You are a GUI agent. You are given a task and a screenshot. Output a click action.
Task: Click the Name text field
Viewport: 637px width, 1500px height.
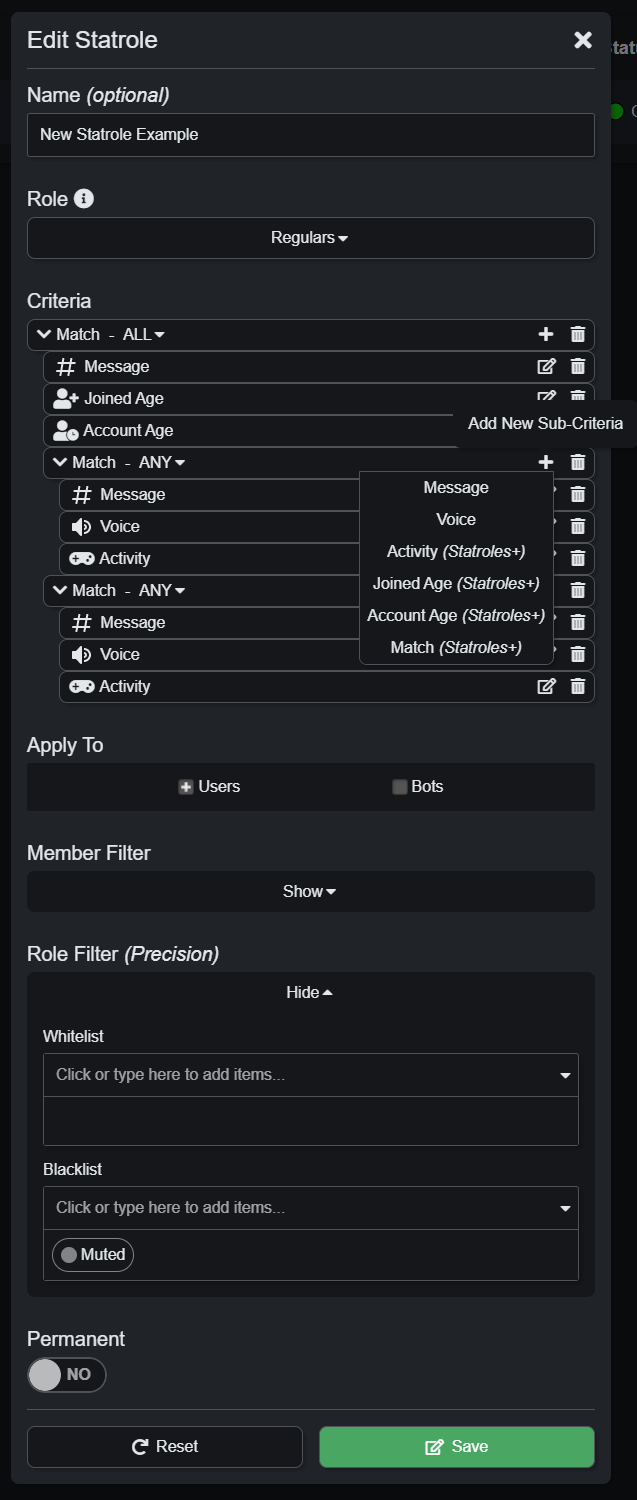coord(310,134)
